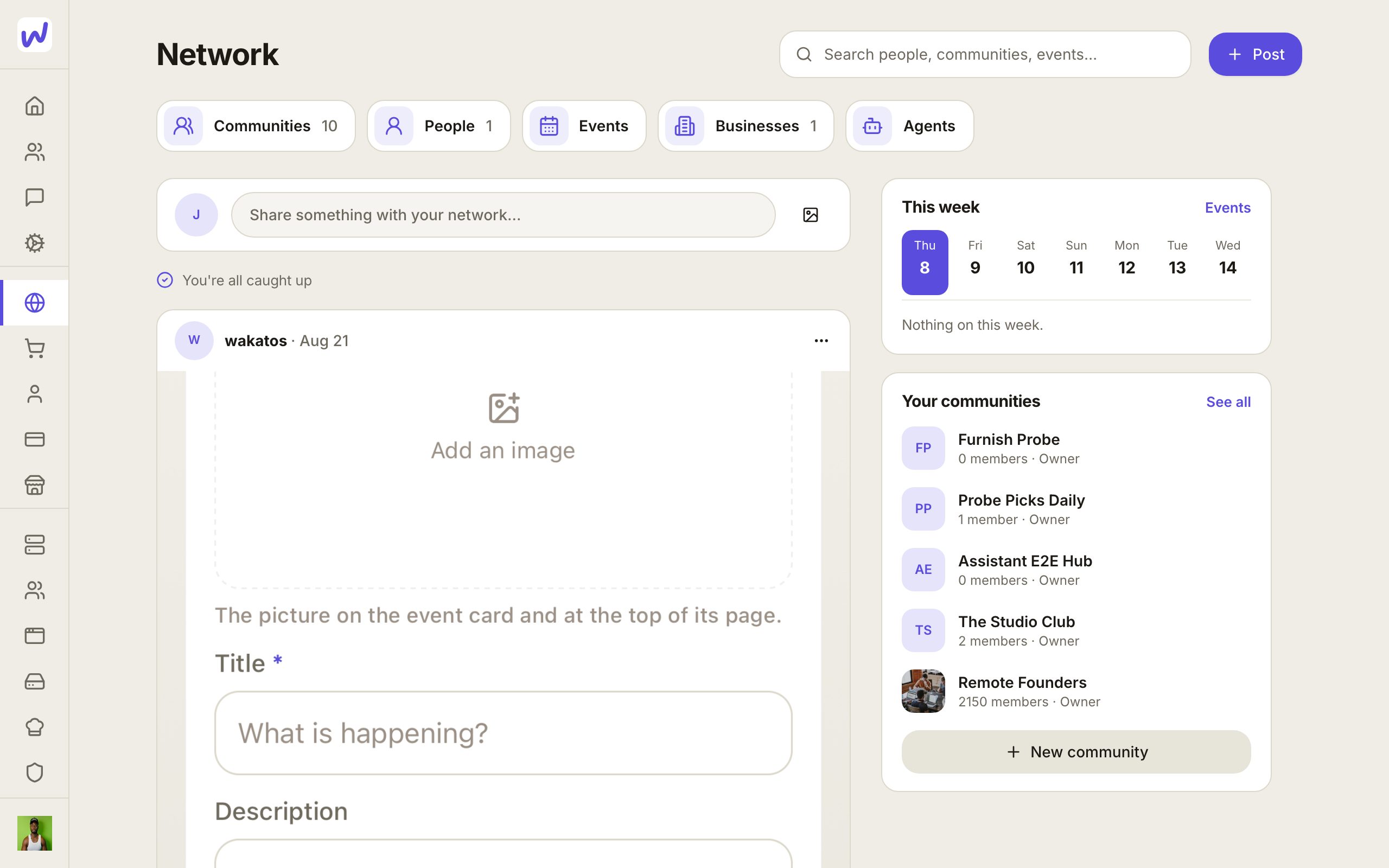Click the Post button
Viewport: 1389px width, 868px height.
1254,54
